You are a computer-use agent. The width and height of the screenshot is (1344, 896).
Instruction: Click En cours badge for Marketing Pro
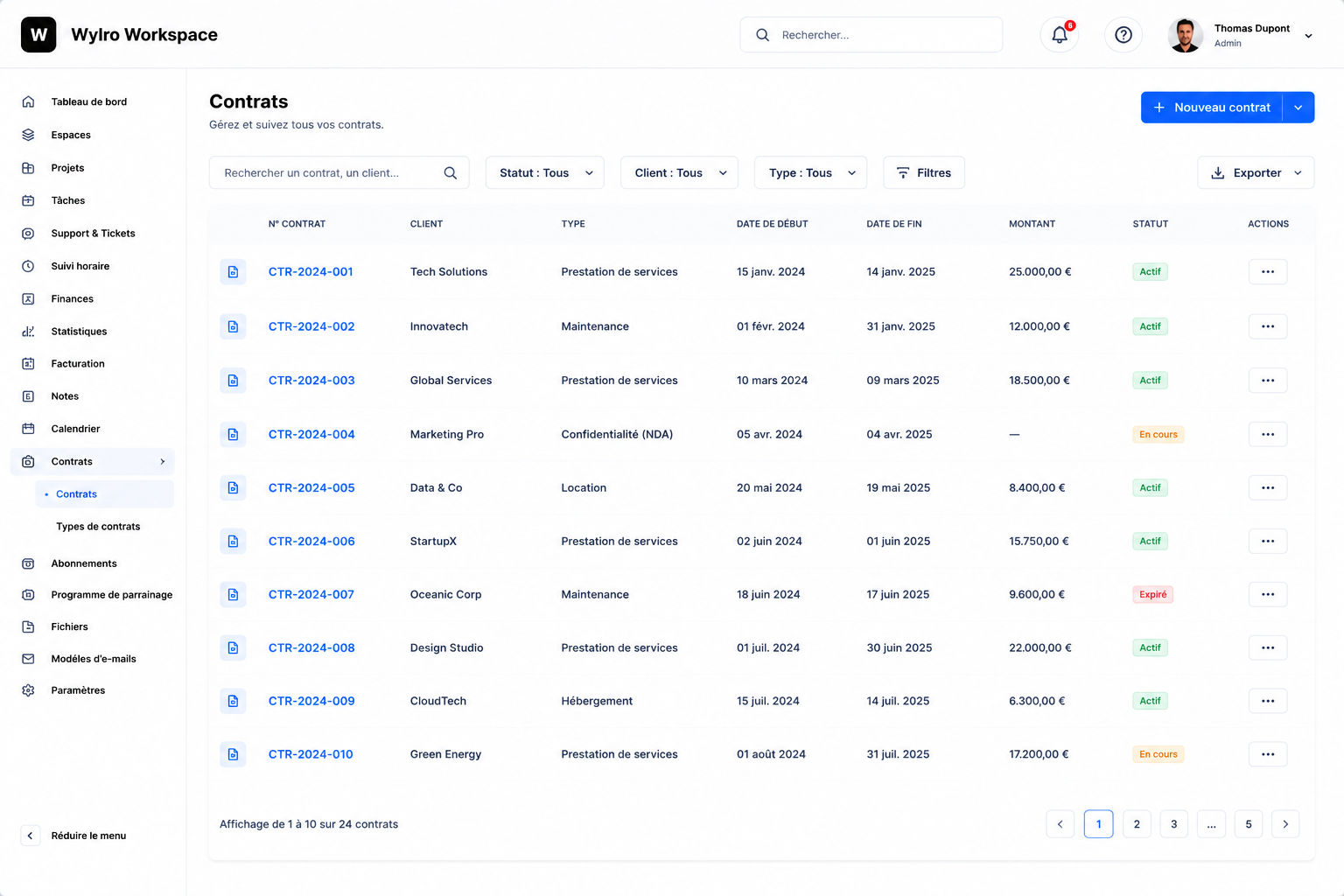(1158, 435)
